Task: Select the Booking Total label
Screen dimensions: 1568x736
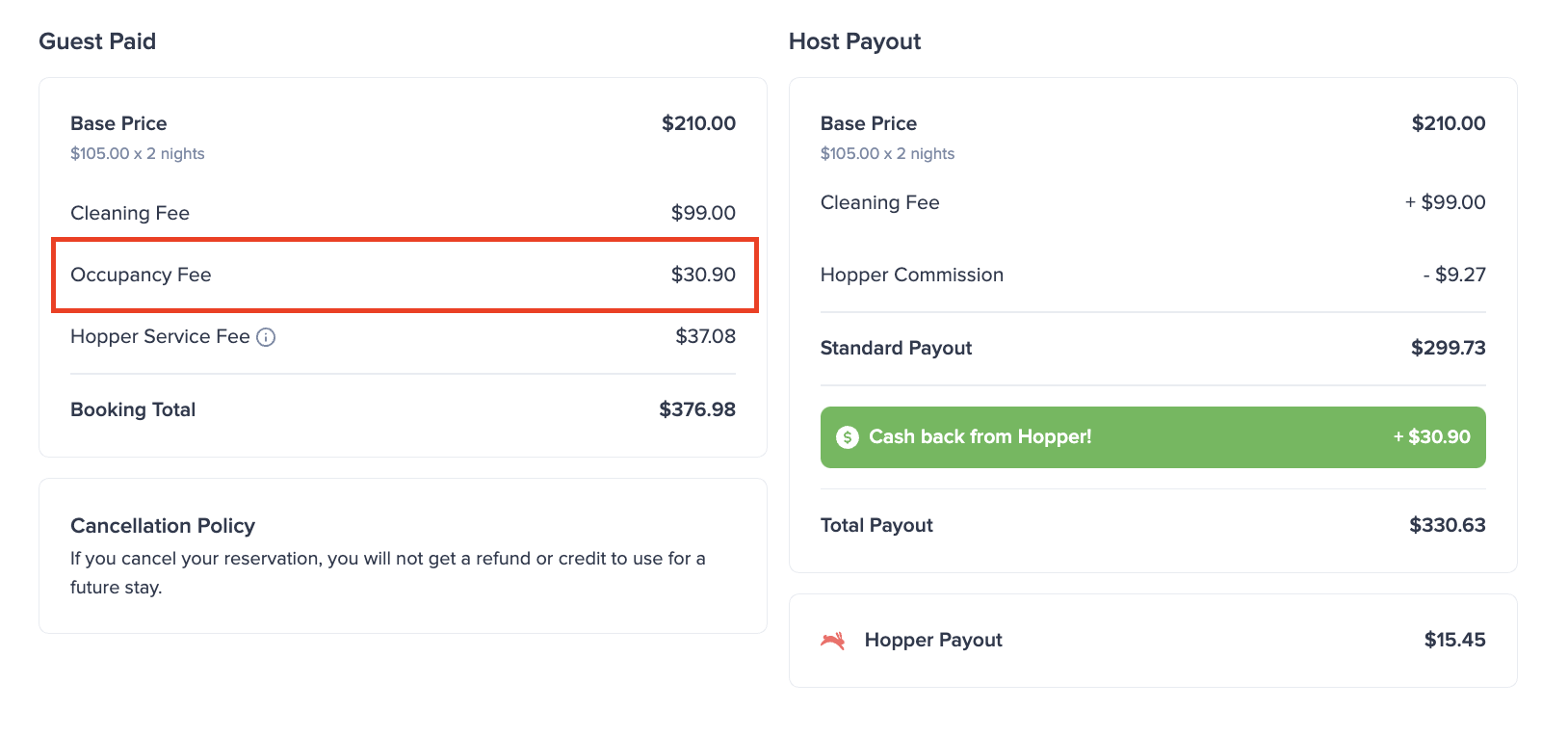Action: click(133, 410)
